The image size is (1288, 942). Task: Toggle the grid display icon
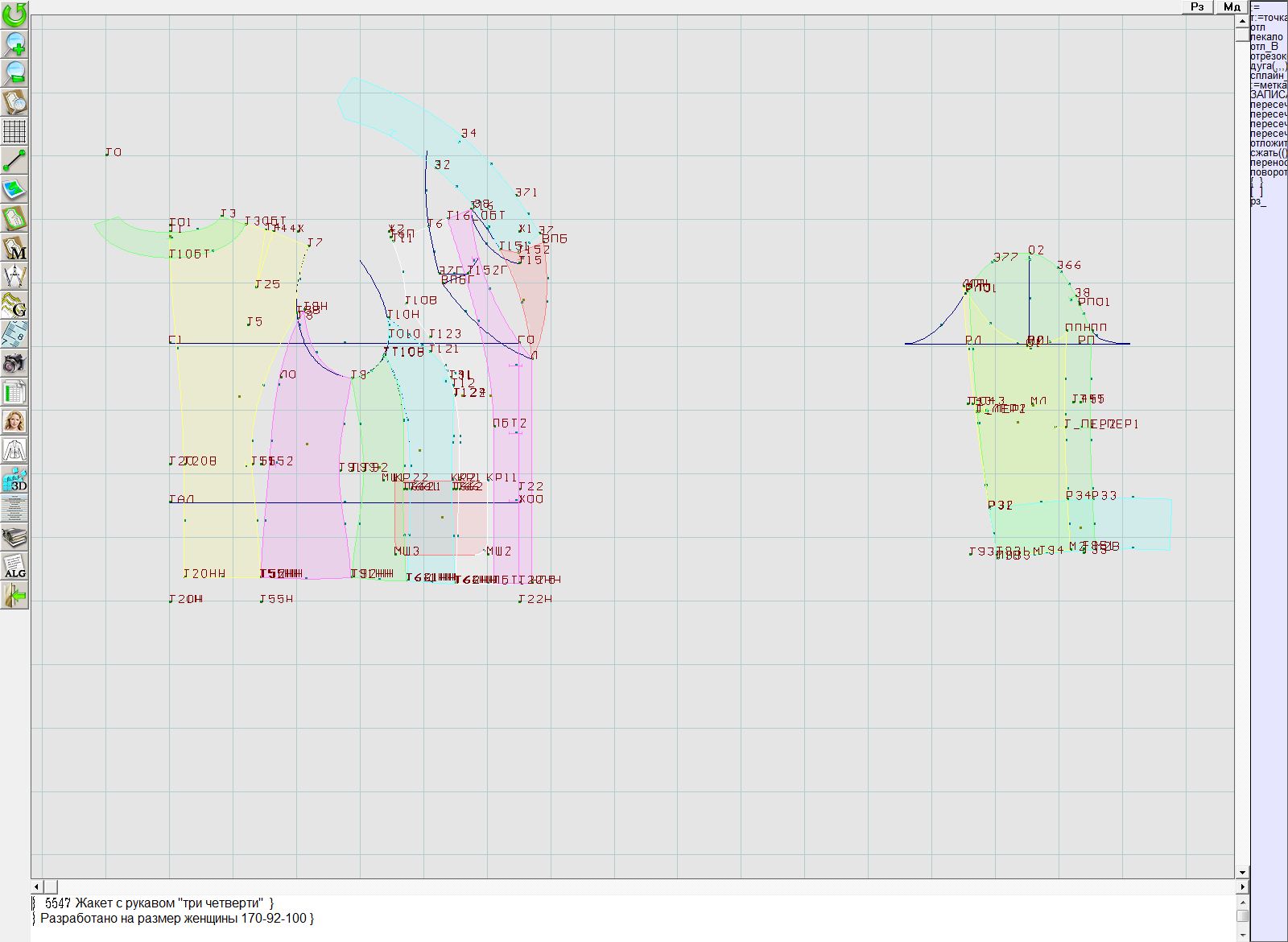[x=14, y=130]
